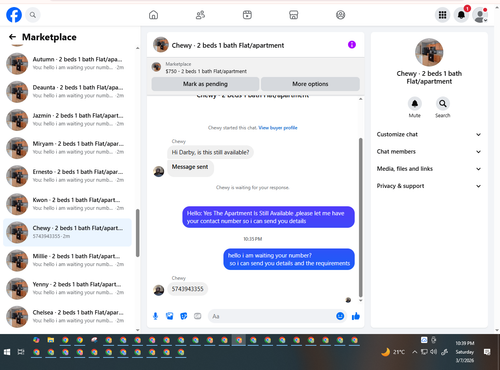Image resolution: width=500 pixels, height=370 pixels.
Task: Open the Friends icon in top navigation
Action: (x=200, y=15)
